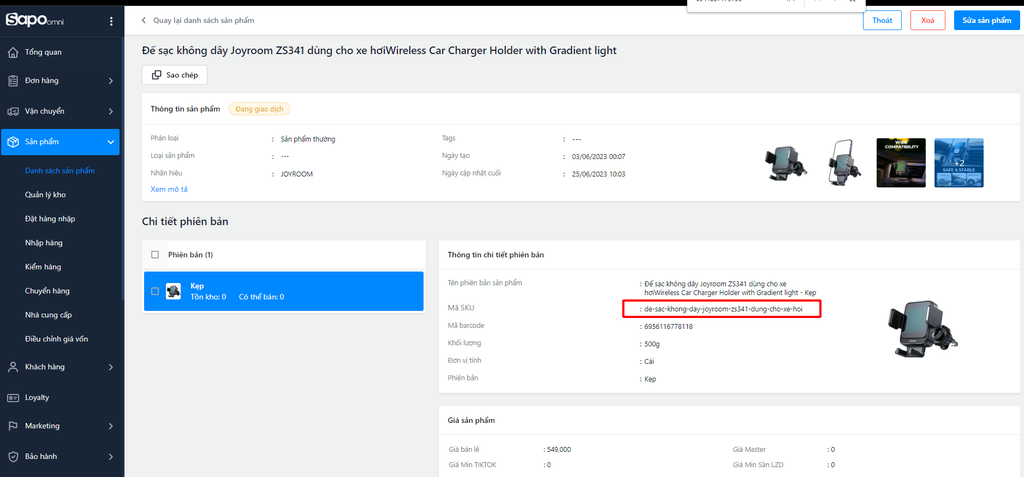Click the Vận chuyển truck icon
Image resolution: width=1024 pixels, height=477 pixels.
tap(13, 111)
